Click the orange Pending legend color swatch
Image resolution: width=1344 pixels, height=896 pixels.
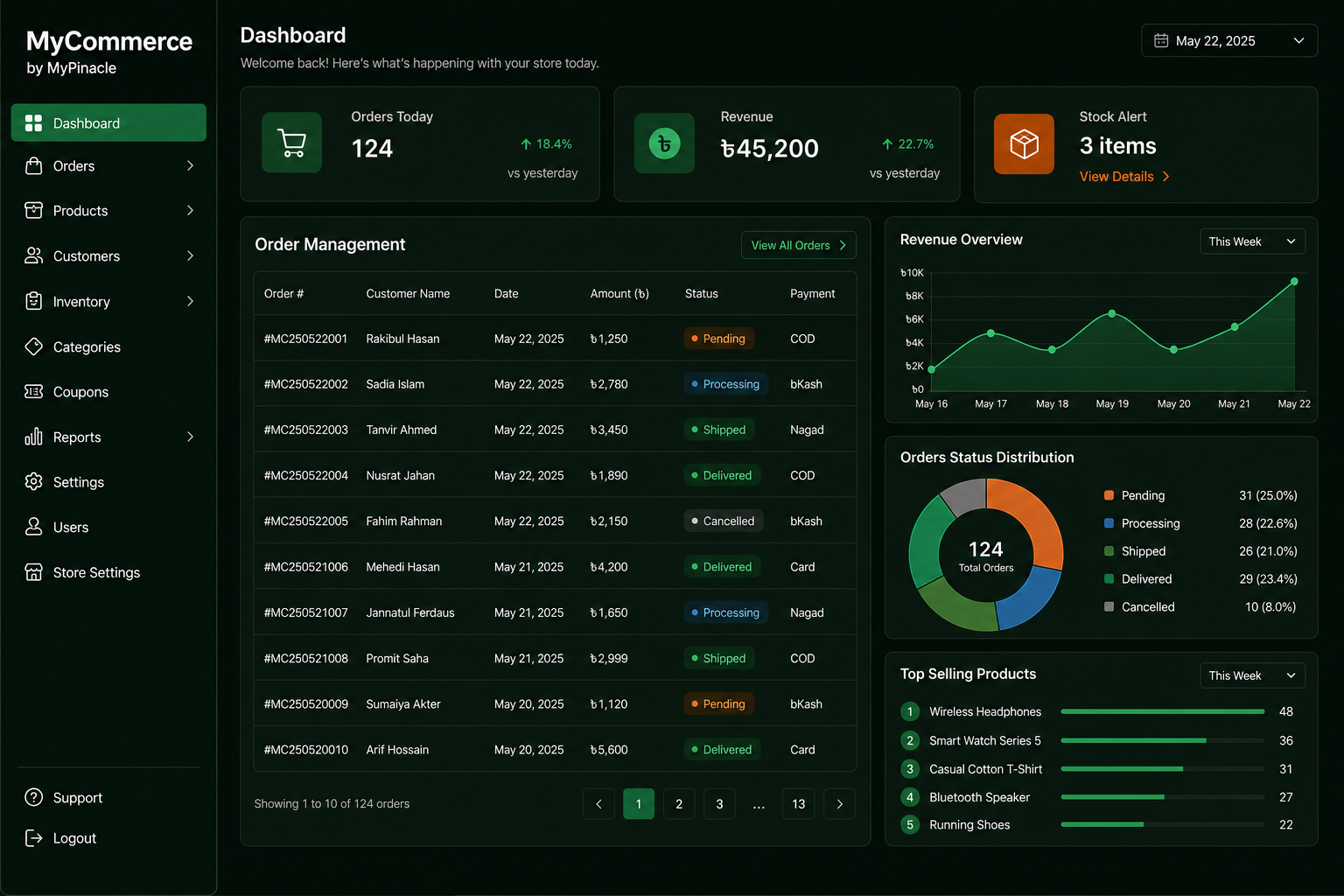[x=1109, y=495]
